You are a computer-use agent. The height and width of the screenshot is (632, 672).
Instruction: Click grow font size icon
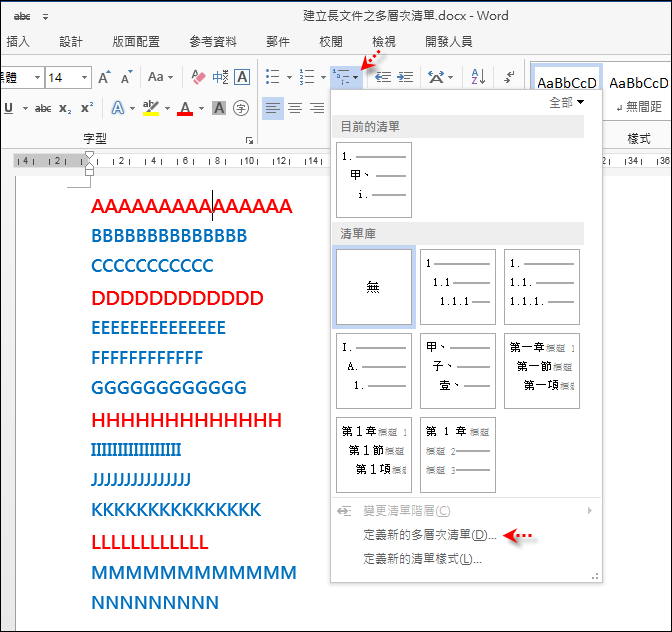[x=105, y=78]
